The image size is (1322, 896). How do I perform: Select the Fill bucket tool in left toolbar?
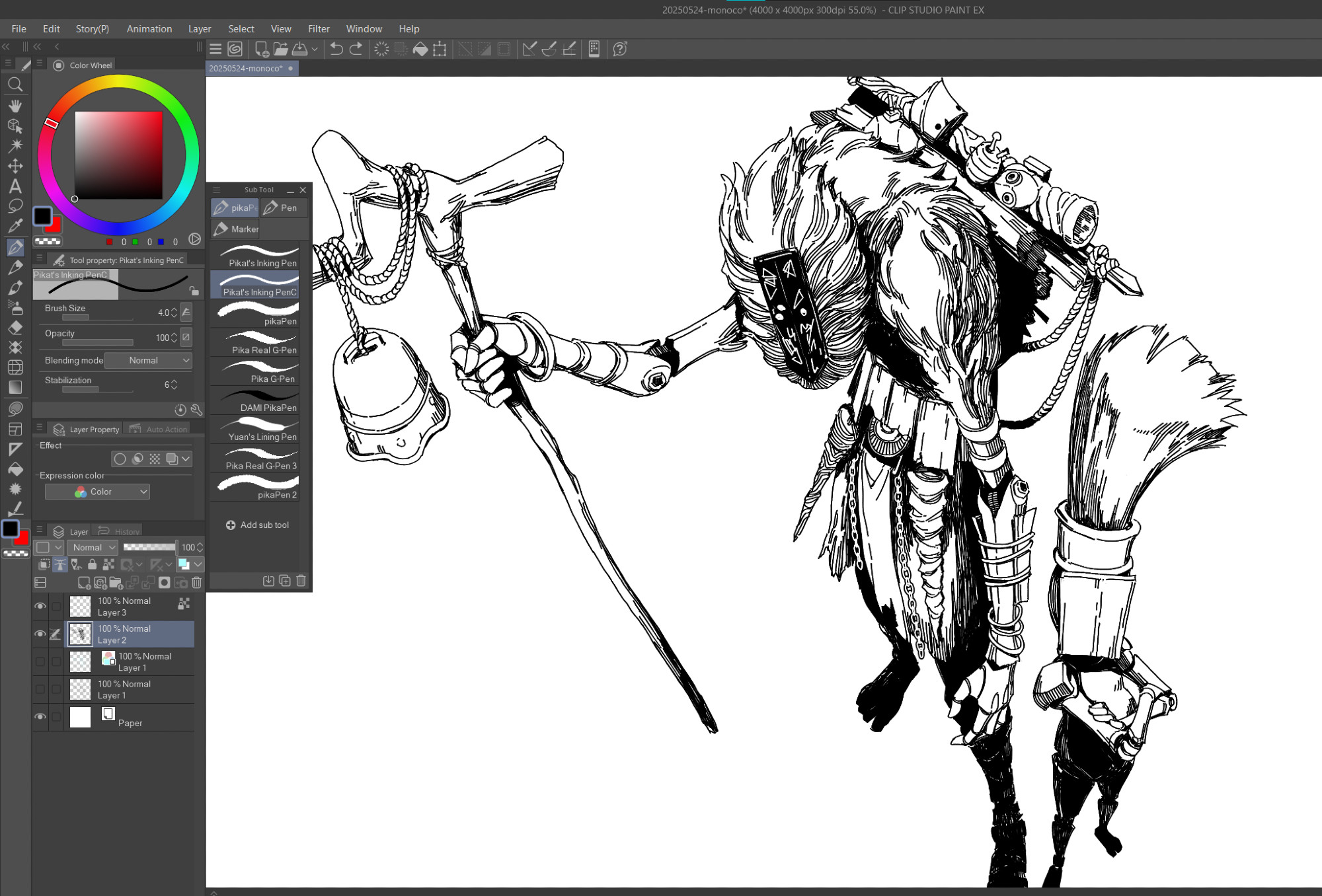pos(15,469)
